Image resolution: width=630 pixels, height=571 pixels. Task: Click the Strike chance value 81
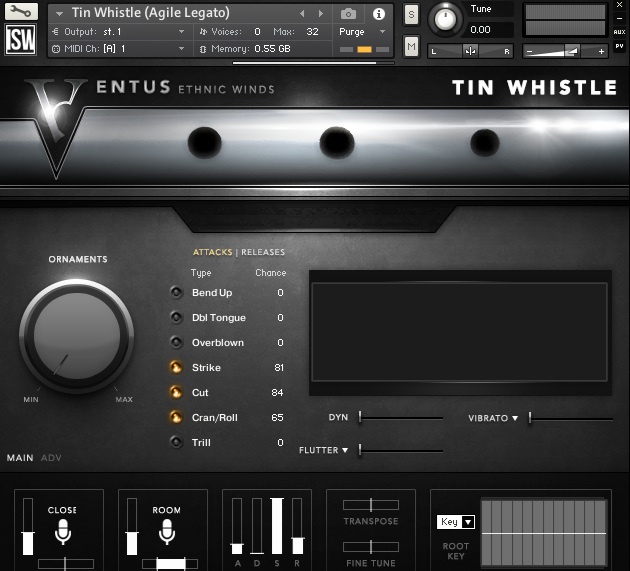(x=279, y=367)
